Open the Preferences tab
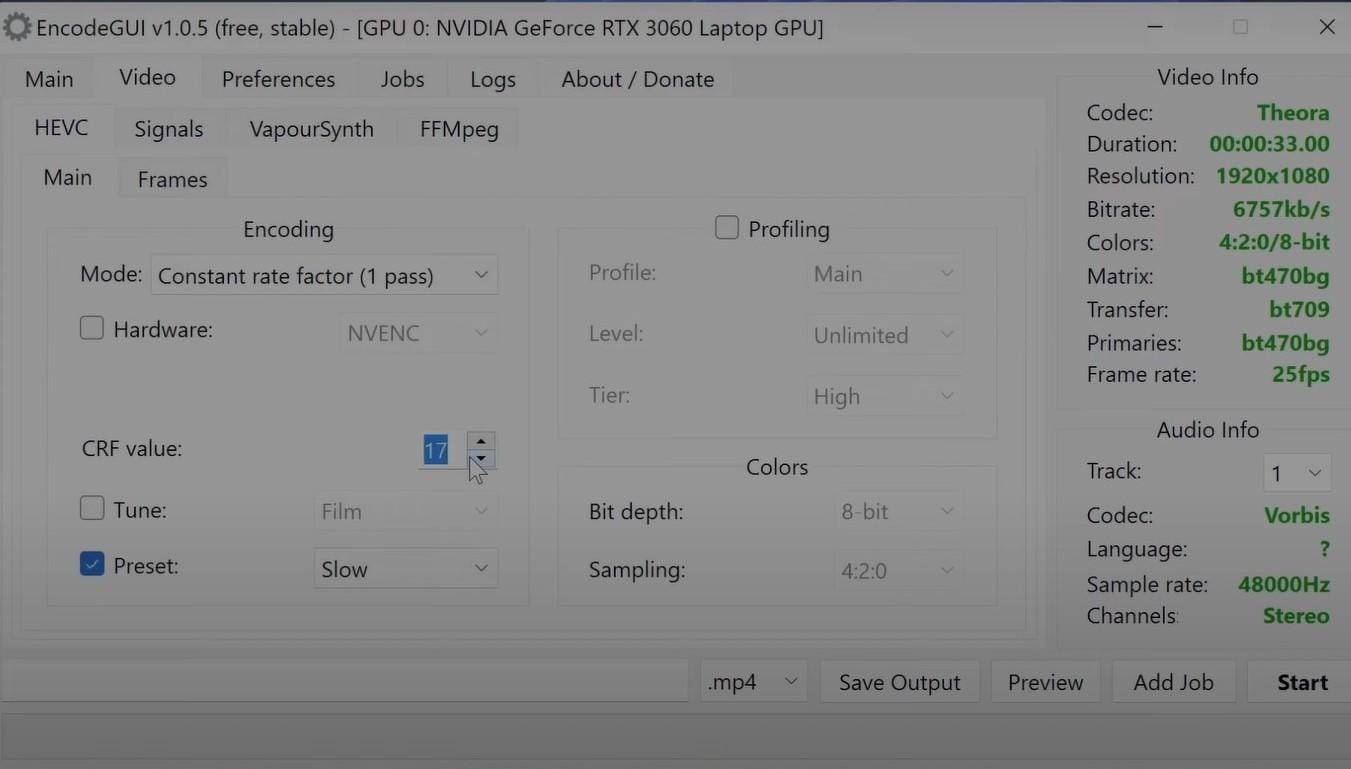The width and height of the screenshot is (1351, 769). click(x=278, y=79)
